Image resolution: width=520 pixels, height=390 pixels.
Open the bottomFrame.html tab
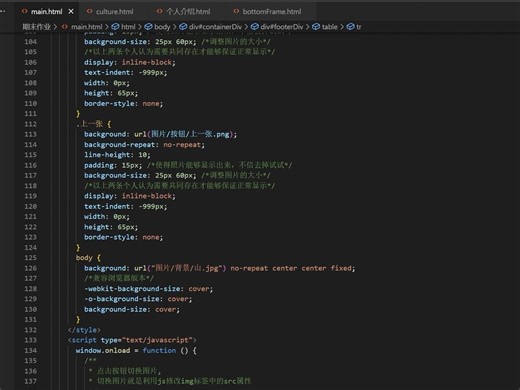(272, 12)
